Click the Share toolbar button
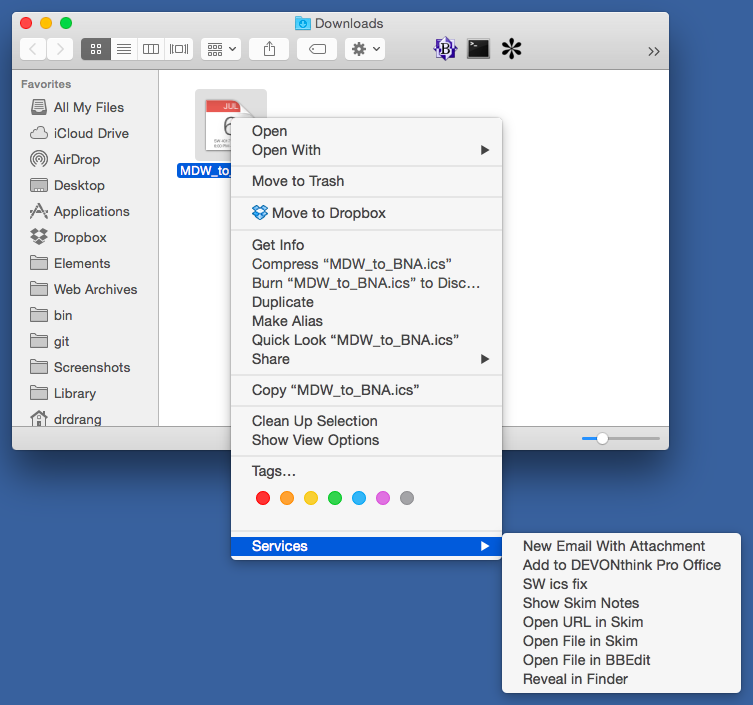Screen dimensions: 753x705 pyautogui.click(x=269, y=48)
